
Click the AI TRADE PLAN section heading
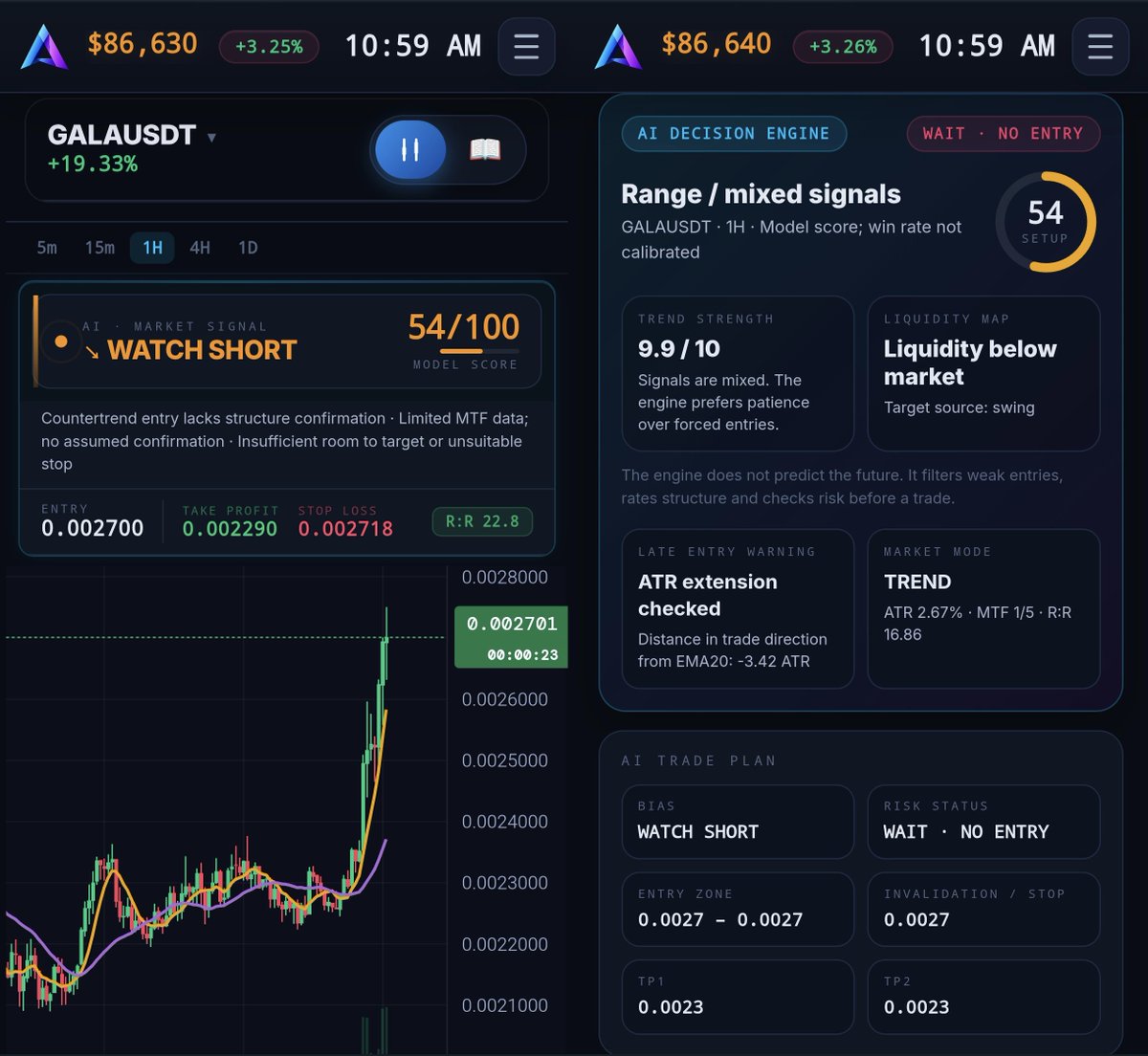click(x=699, y=761)
